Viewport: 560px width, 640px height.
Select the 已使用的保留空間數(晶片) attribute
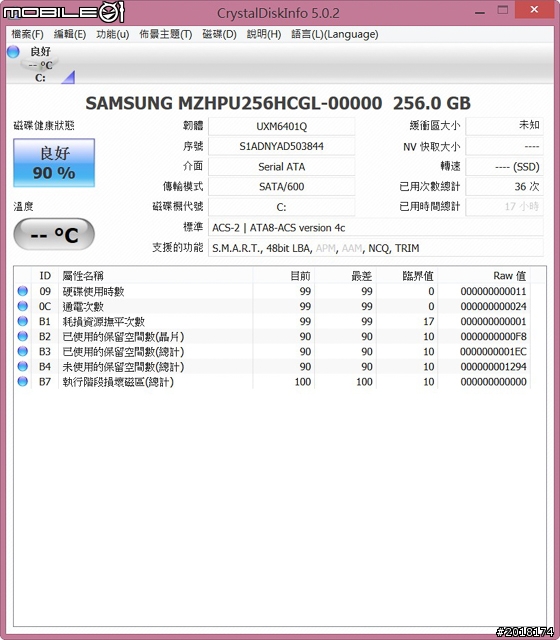[x=123, y=337]
